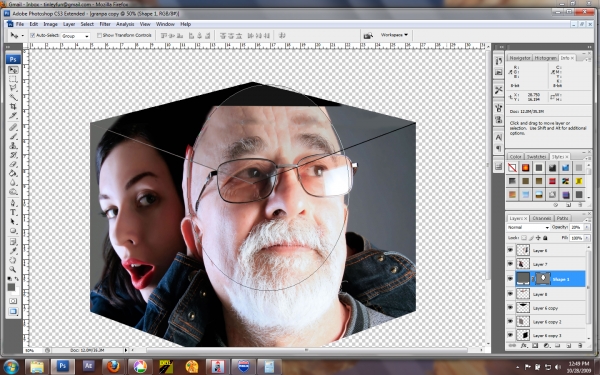This screenshot has width=600, height=375.
Task: Delete layer using Layers panel trash icon
Action: point(580,345)
